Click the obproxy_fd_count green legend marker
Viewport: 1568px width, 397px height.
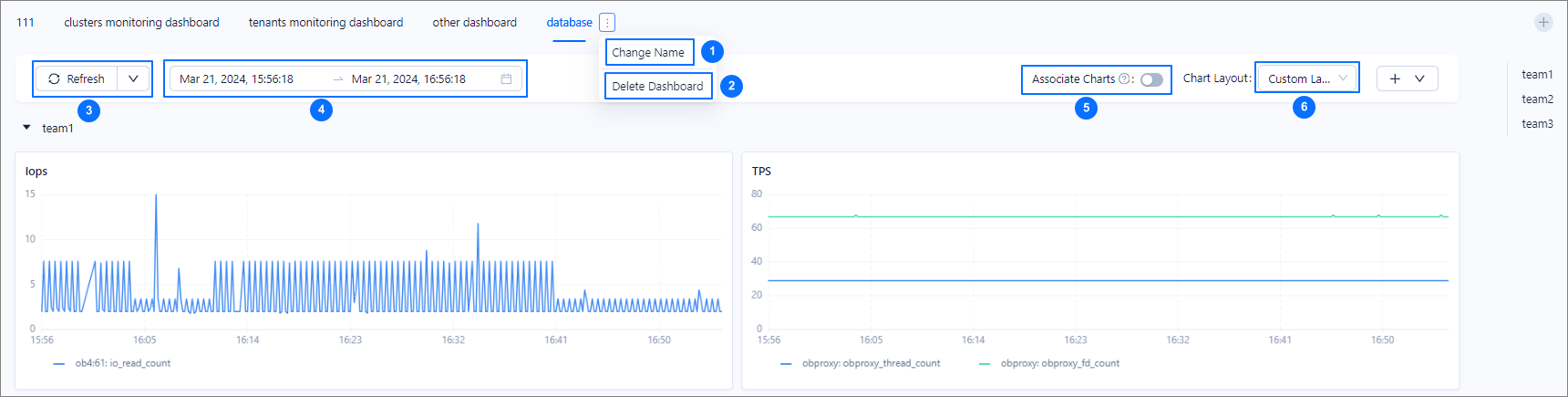[984, 364]
